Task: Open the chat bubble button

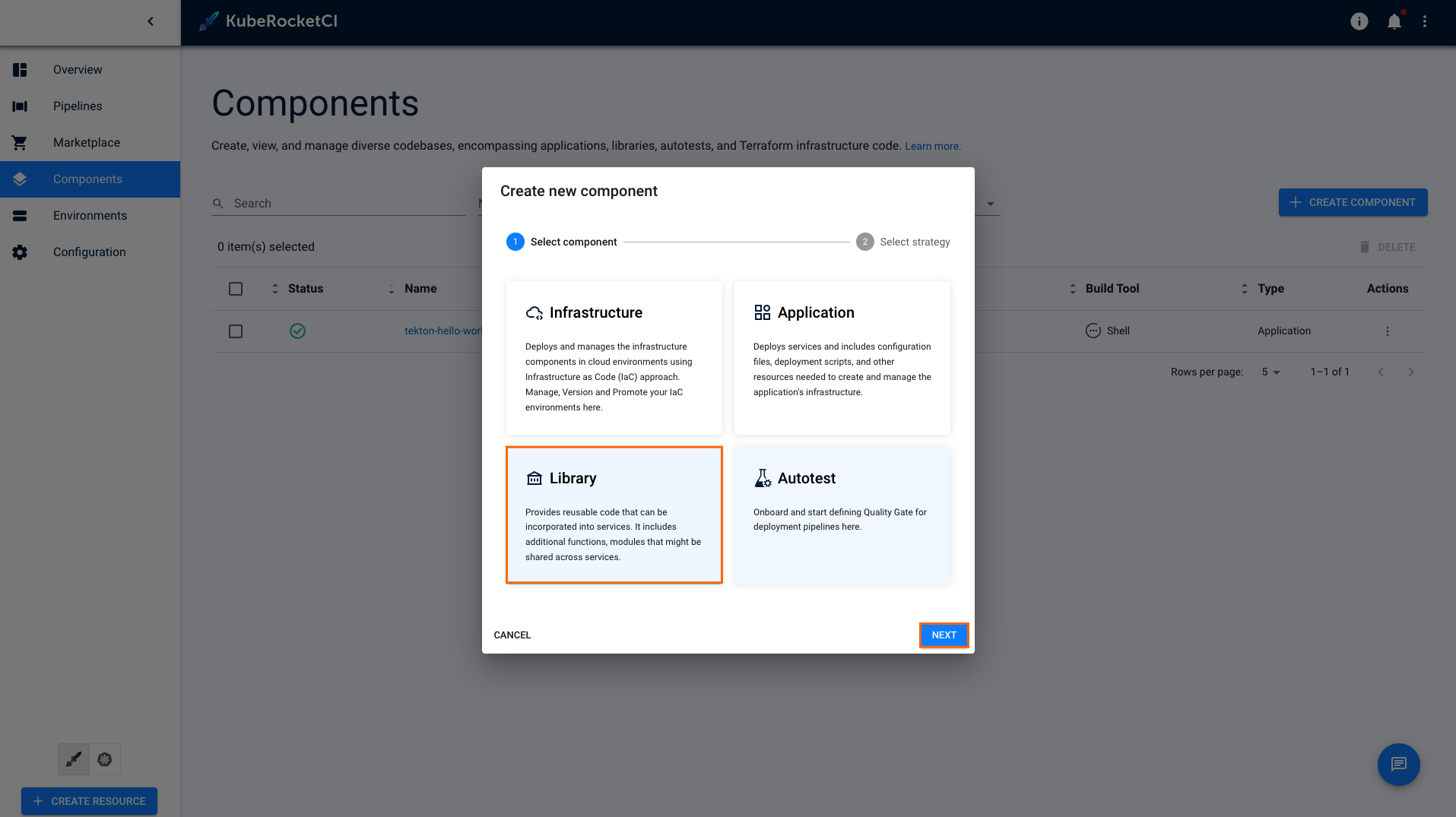Action: 1399,765
